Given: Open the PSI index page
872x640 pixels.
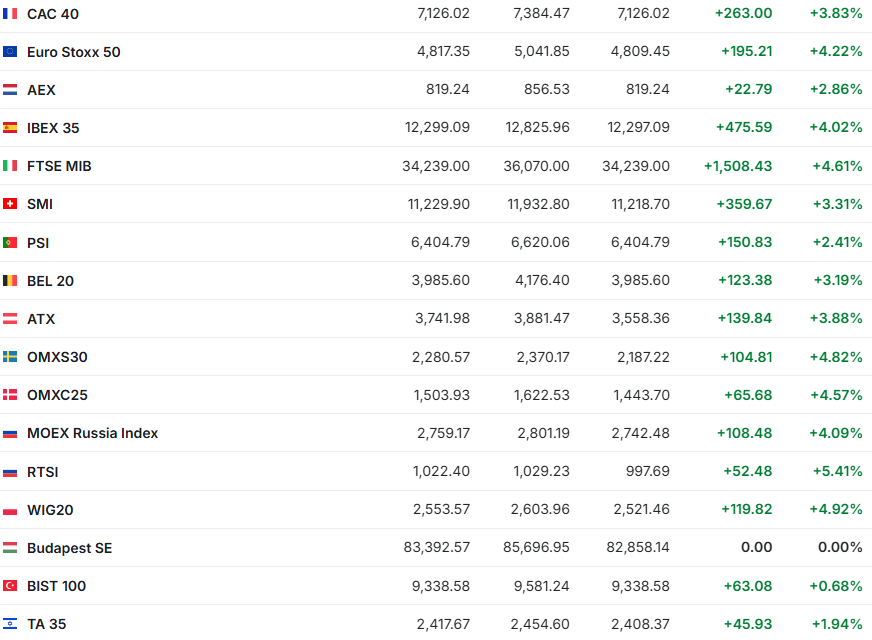Looking at the screenshot, I should pos(38,243).
